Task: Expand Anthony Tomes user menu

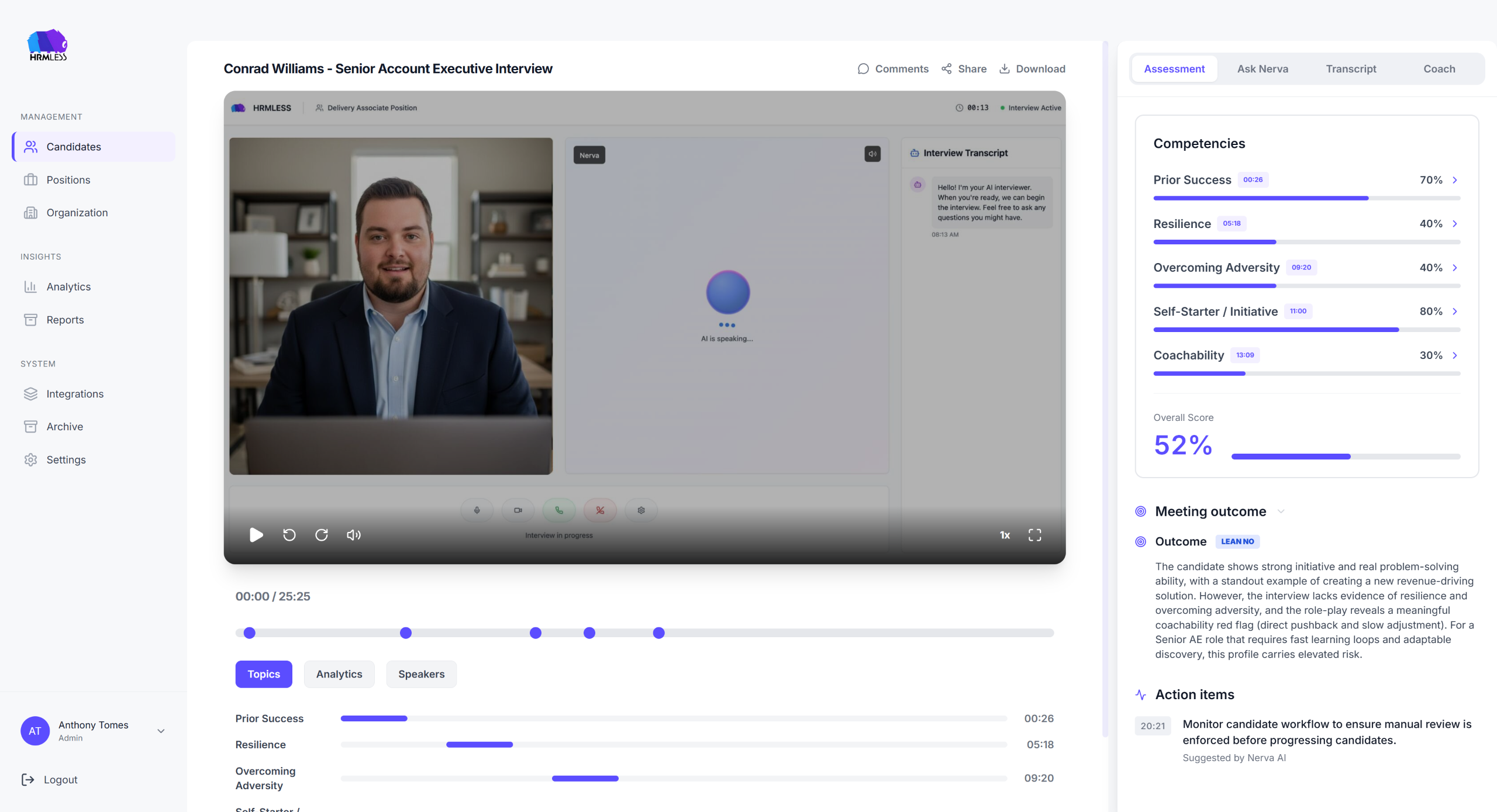Action: [x=161, y=731]
